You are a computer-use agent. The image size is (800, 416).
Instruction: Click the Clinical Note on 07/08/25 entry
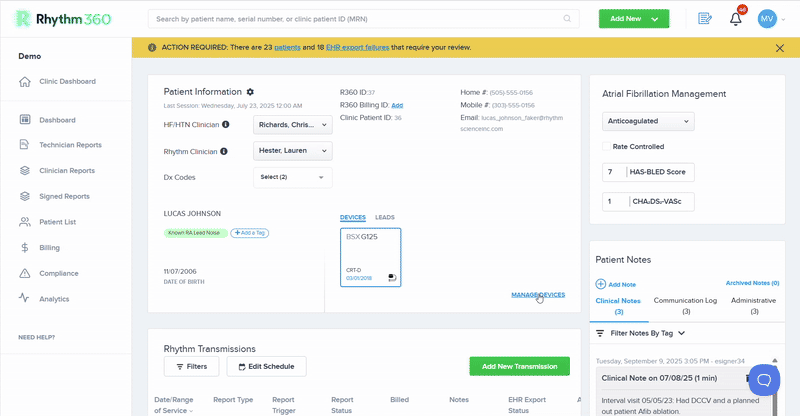[x=659, y=378]
